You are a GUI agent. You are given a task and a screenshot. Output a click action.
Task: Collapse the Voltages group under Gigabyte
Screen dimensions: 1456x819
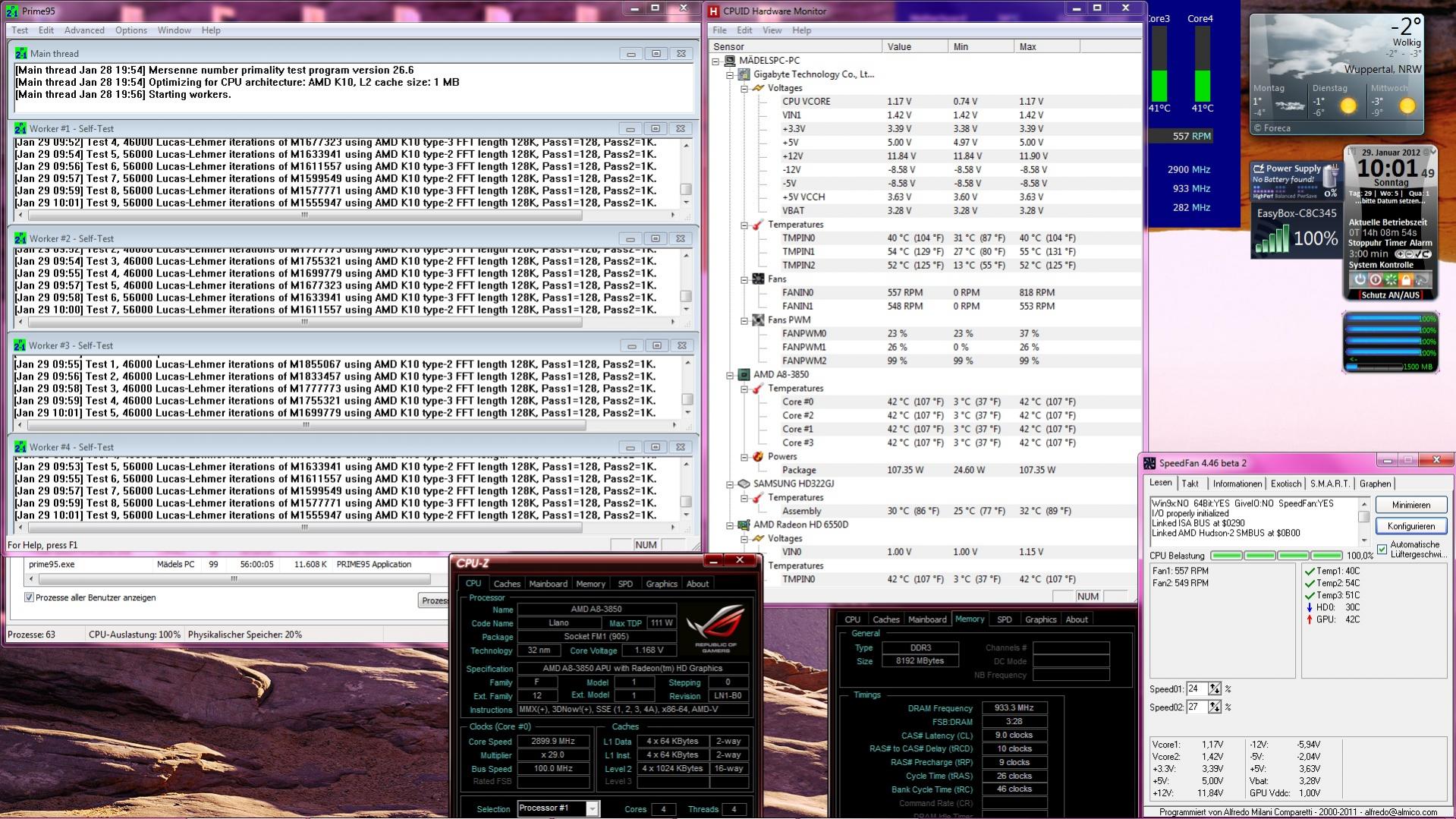coord(744,88)
